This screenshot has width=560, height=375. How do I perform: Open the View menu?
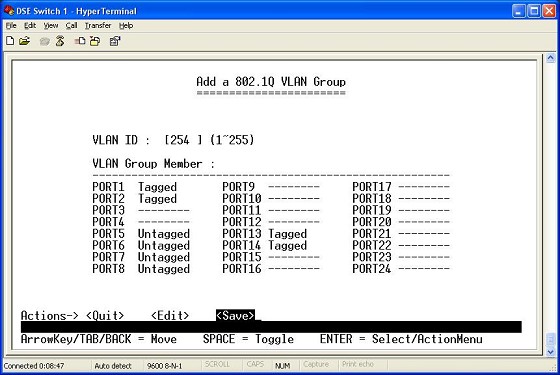click(51, 25)
